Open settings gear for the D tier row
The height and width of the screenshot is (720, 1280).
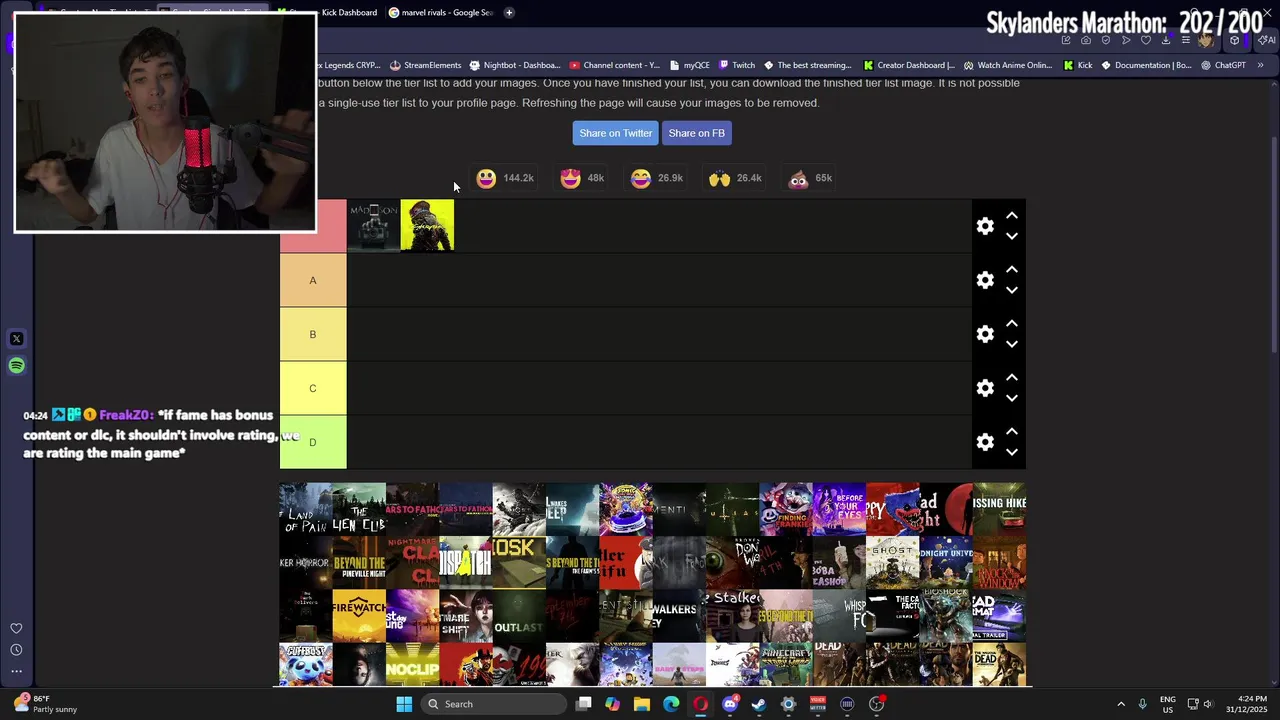coord(985,442)
